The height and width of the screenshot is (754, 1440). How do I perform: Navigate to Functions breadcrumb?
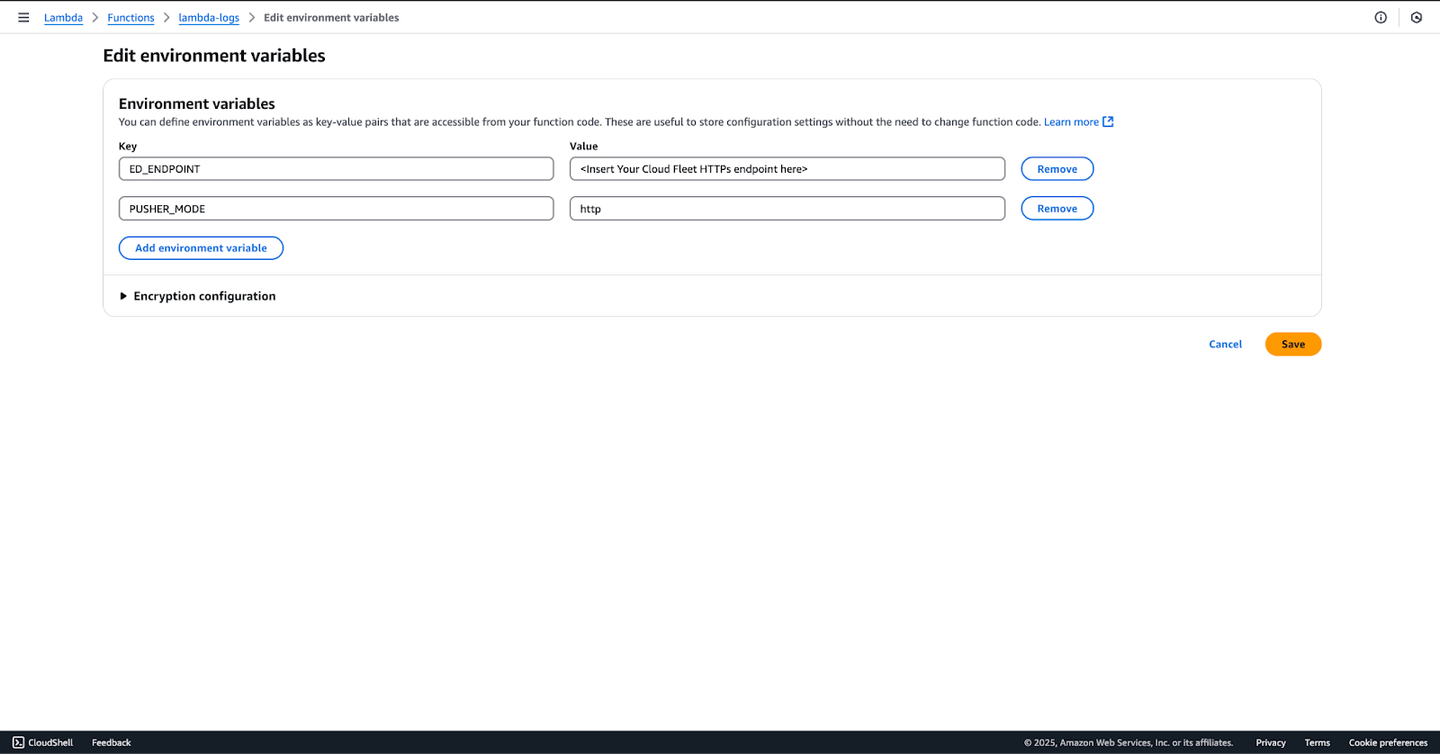(131, 18)
